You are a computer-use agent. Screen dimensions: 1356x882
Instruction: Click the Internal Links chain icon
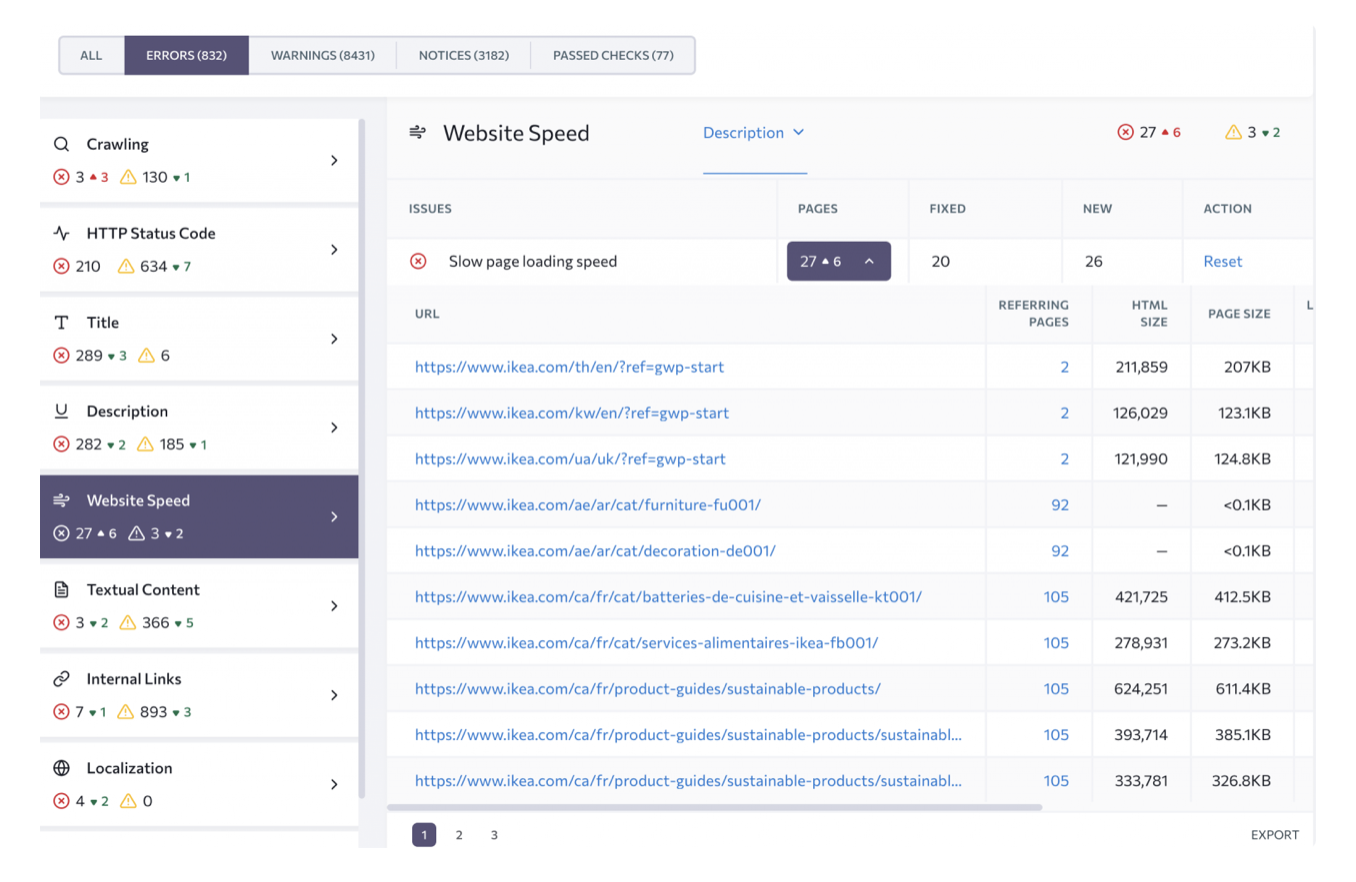click(62, 679)
